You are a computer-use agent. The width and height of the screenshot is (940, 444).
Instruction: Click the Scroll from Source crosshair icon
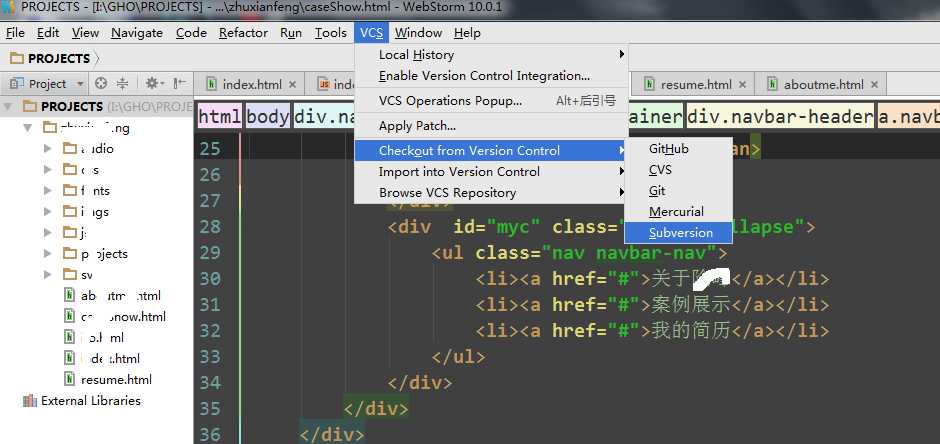101,83
